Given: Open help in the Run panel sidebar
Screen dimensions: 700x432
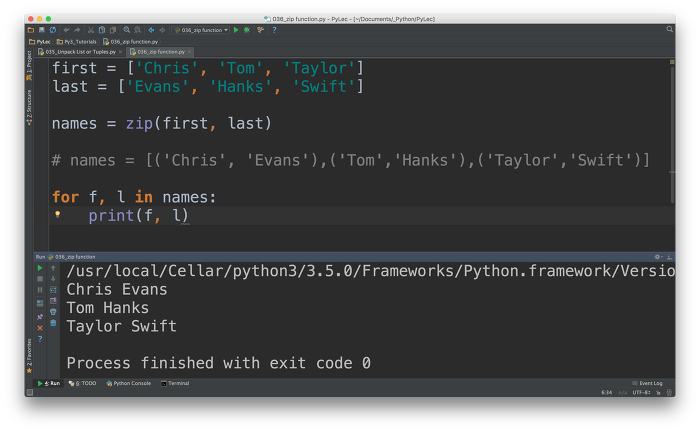Looking at the screenshot, I should point(40,339).
